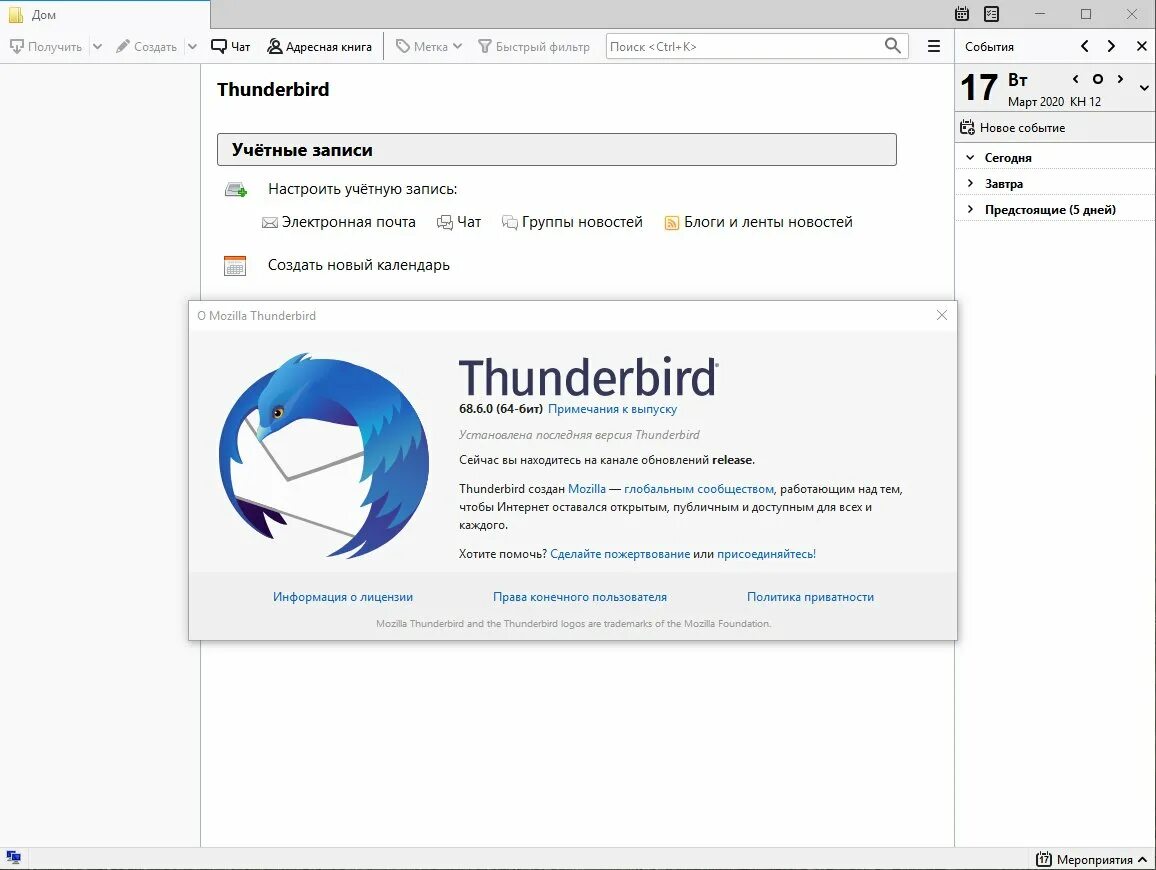Go to next in События pane header
This screenshot has width=1156, height=870.
tap(1111, 46)
